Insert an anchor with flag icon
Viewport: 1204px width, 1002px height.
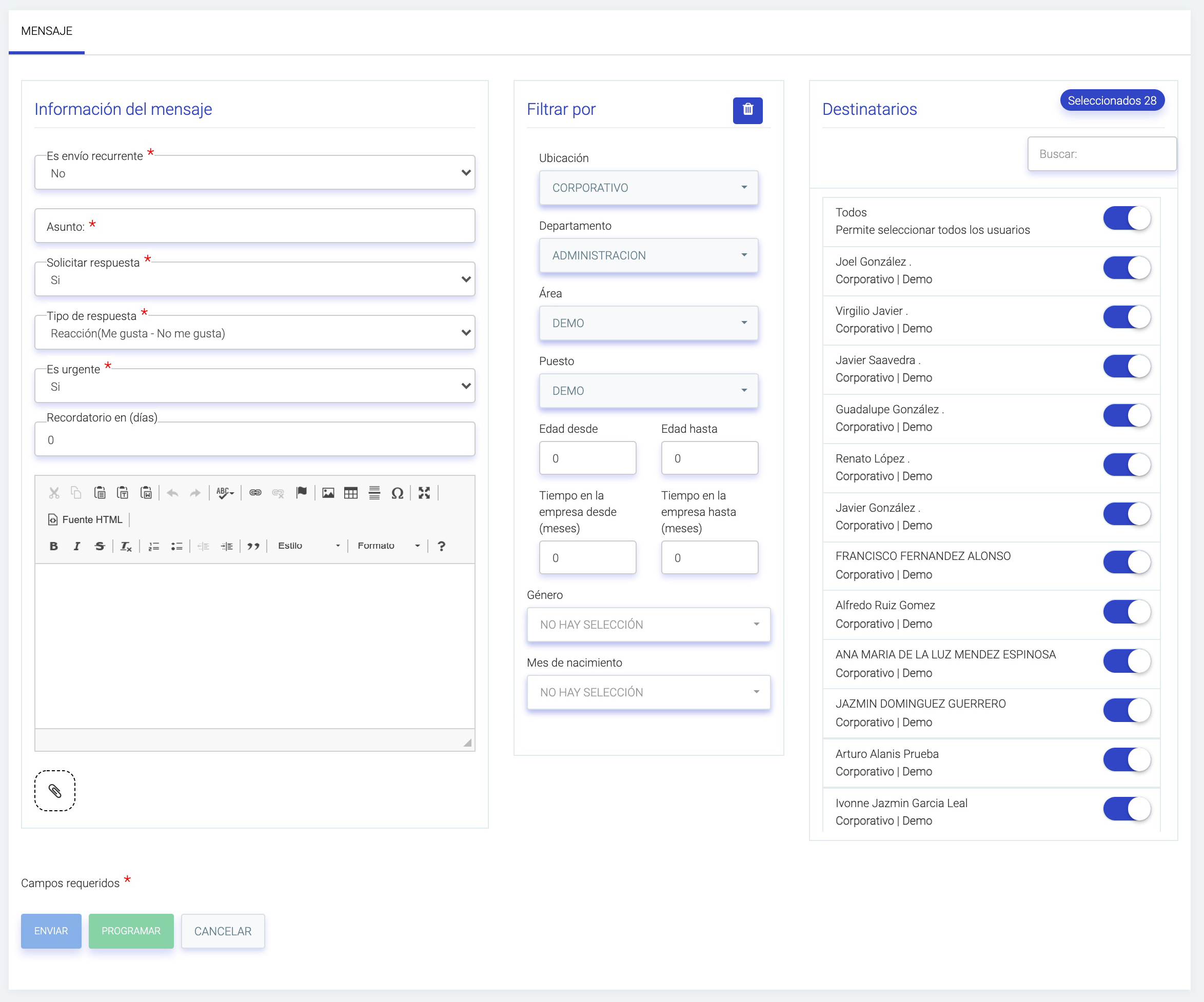coord(302,493)
